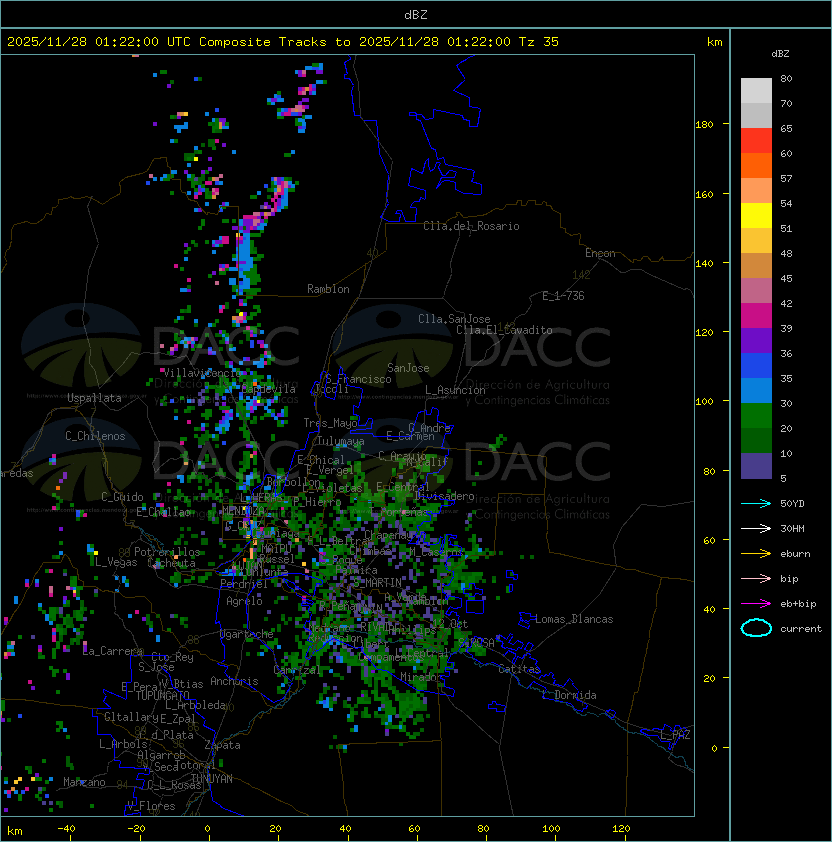Click the Ugarteche map label
The height and width of the screenshot is (842, 832).
point(247,634)
